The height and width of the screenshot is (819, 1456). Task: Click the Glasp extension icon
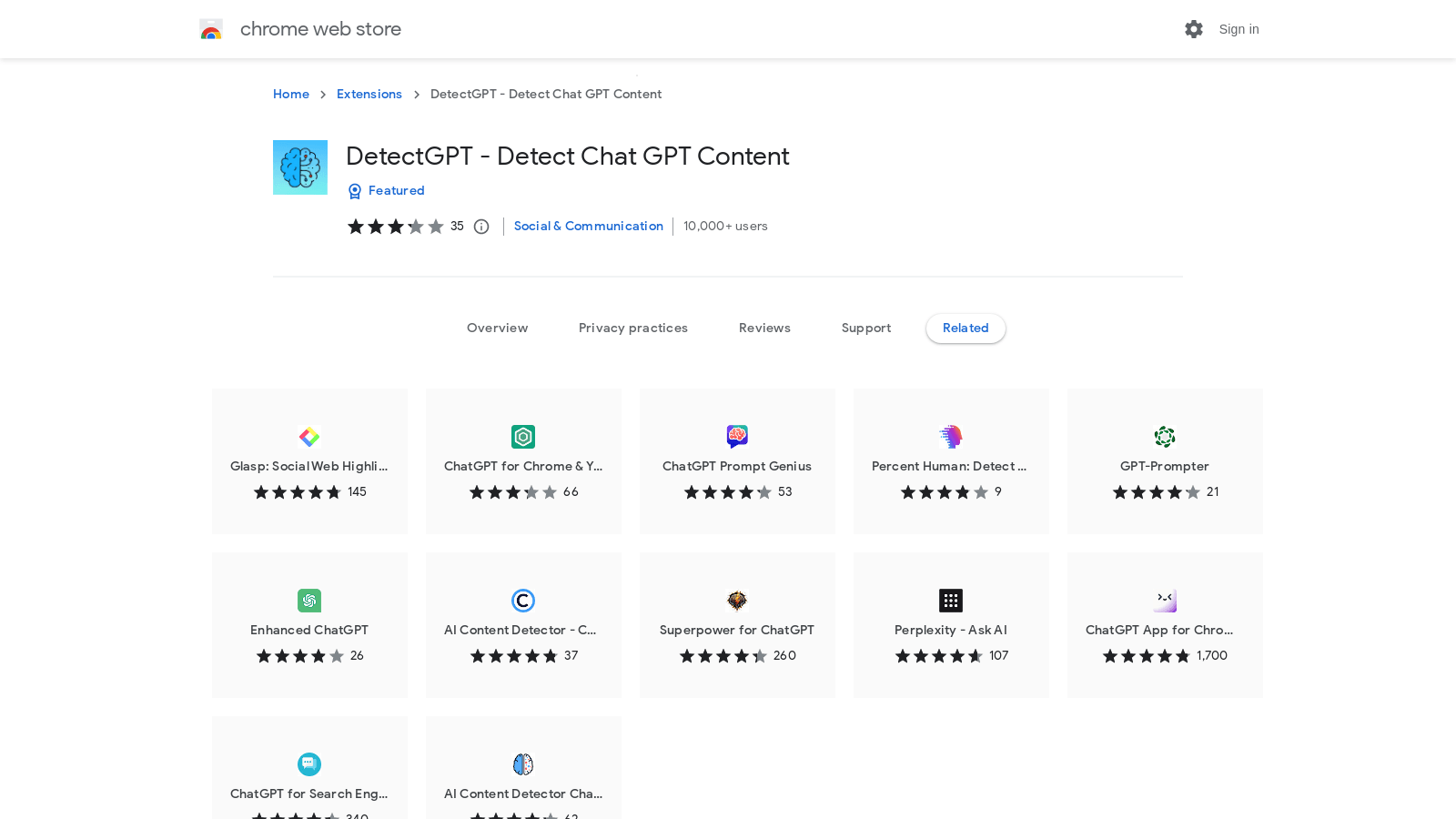309,437
